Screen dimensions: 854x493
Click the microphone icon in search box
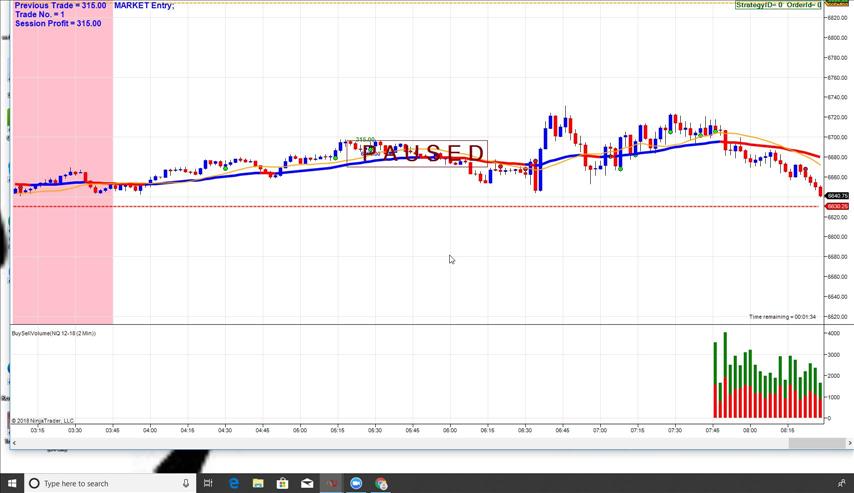(x=186, y=483)
